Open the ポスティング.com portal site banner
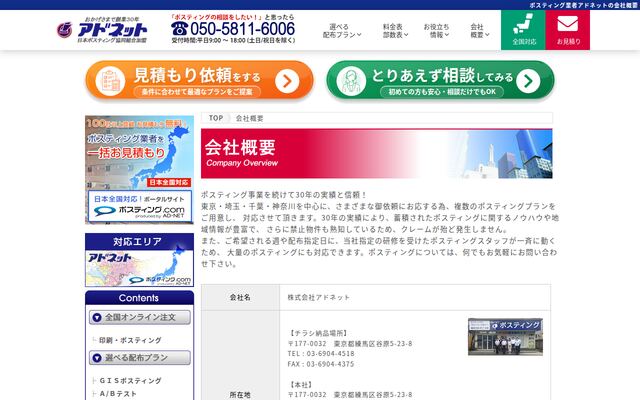The height and width of the screenshot is (400, 640). click(x=140, y=206)
